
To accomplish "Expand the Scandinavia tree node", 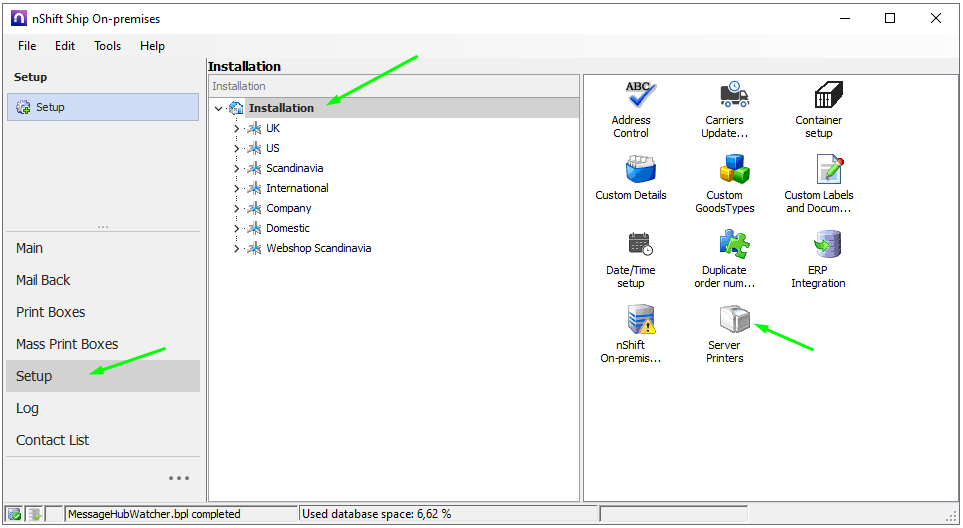I will click(x=237, y=168).
